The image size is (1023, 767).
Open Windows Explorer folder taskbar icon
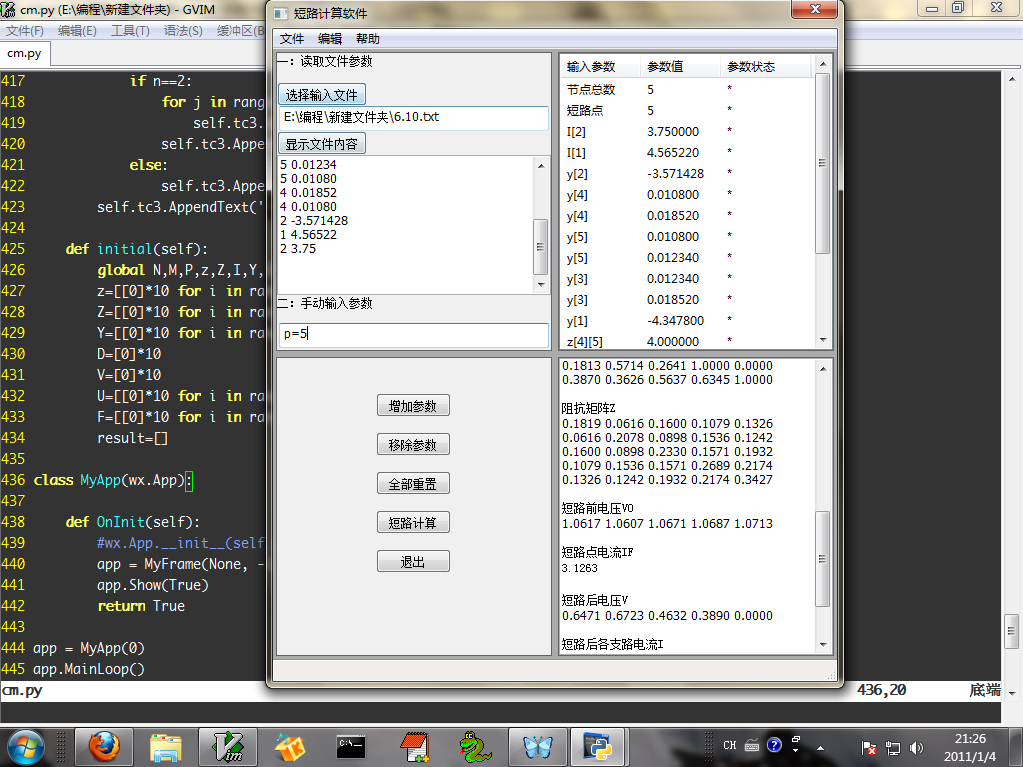coord(166,747)
